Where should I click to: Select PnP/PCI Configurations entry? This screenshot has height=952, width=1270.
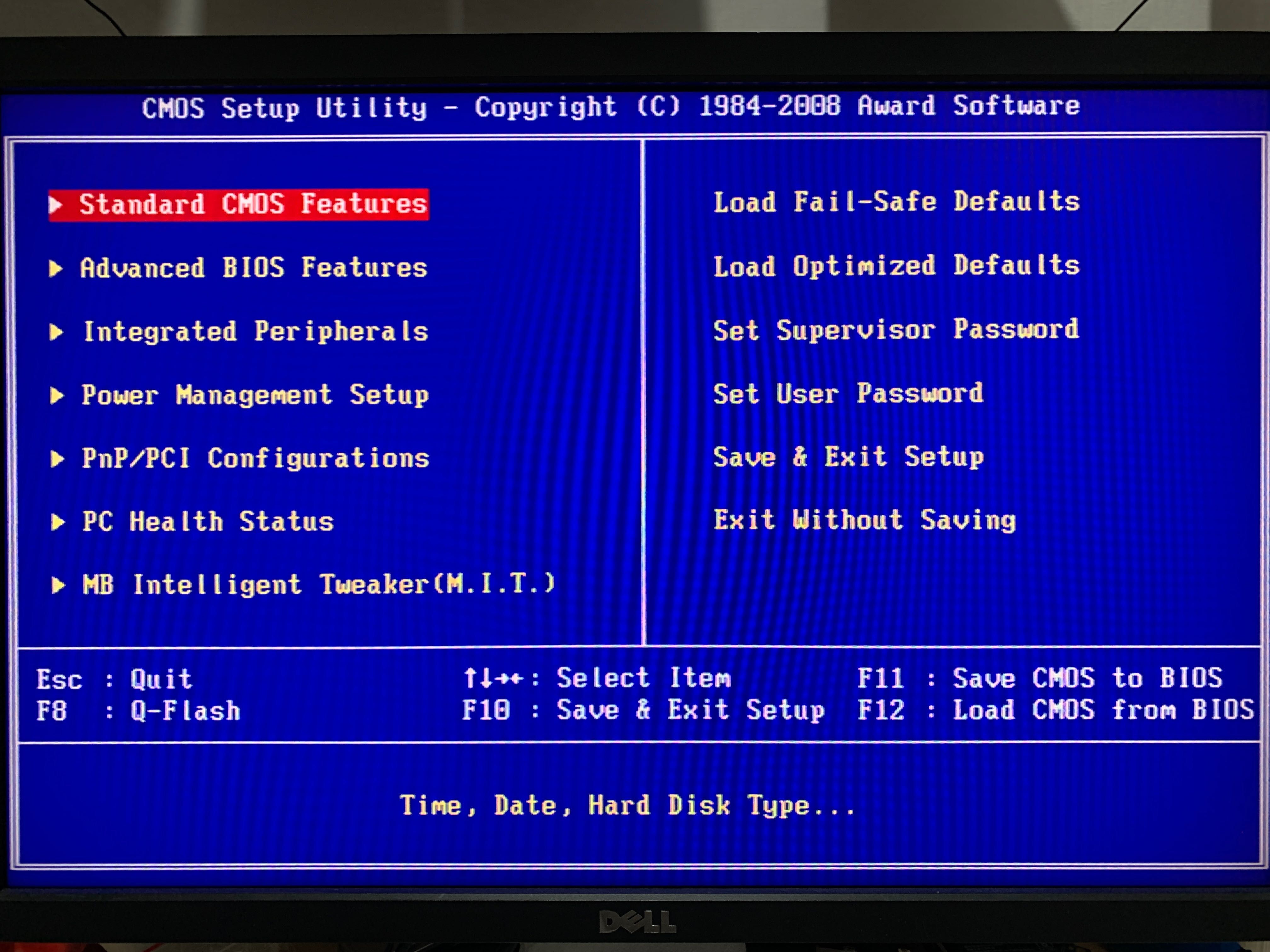[255, 458]
